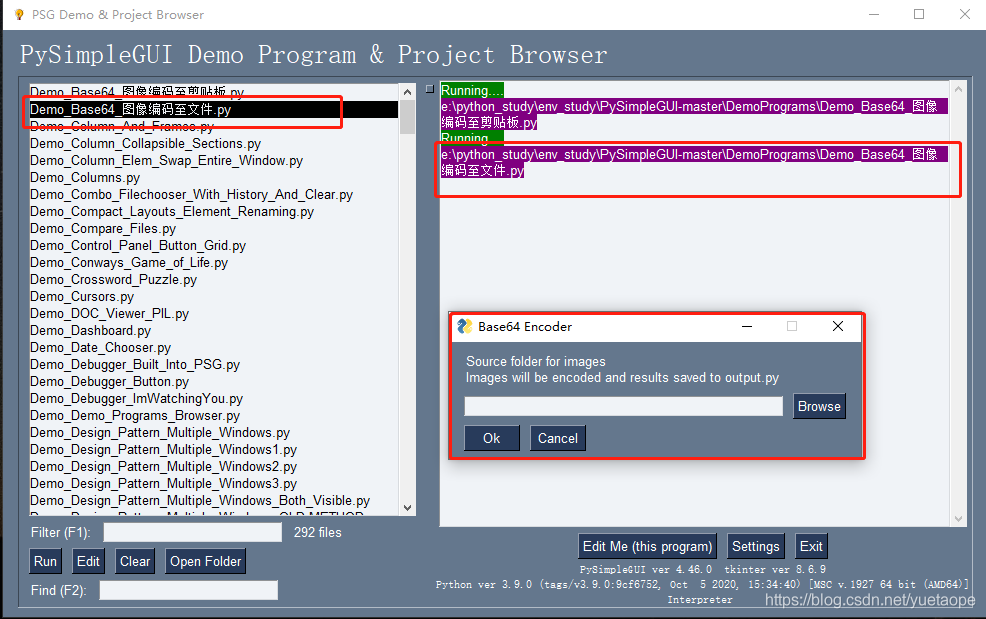
Task: Select Demo_Base64_图像编码至文件.py
Action: (214, 109)
